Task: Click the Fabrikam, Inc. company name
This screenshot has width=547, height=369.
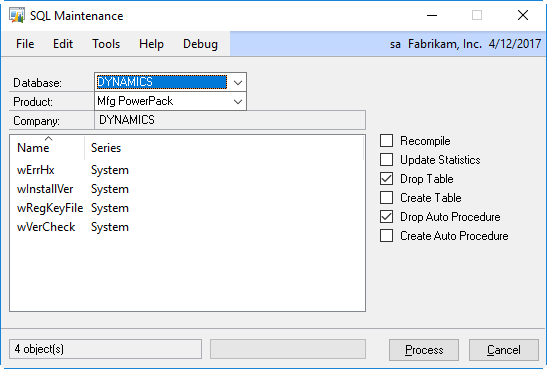Action: pyautogui.click(x=445, y=44)
